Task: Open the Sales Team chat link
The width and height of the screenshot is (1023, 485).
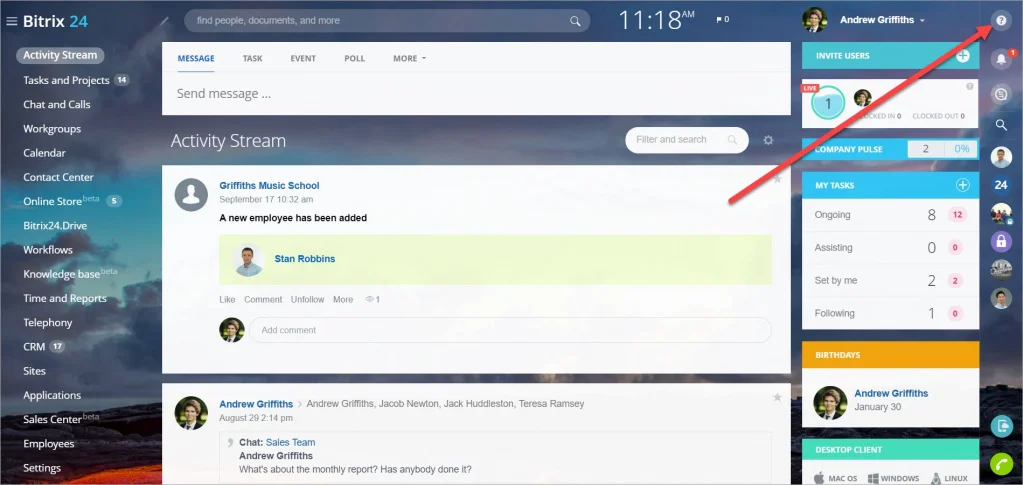Action: 290,443
